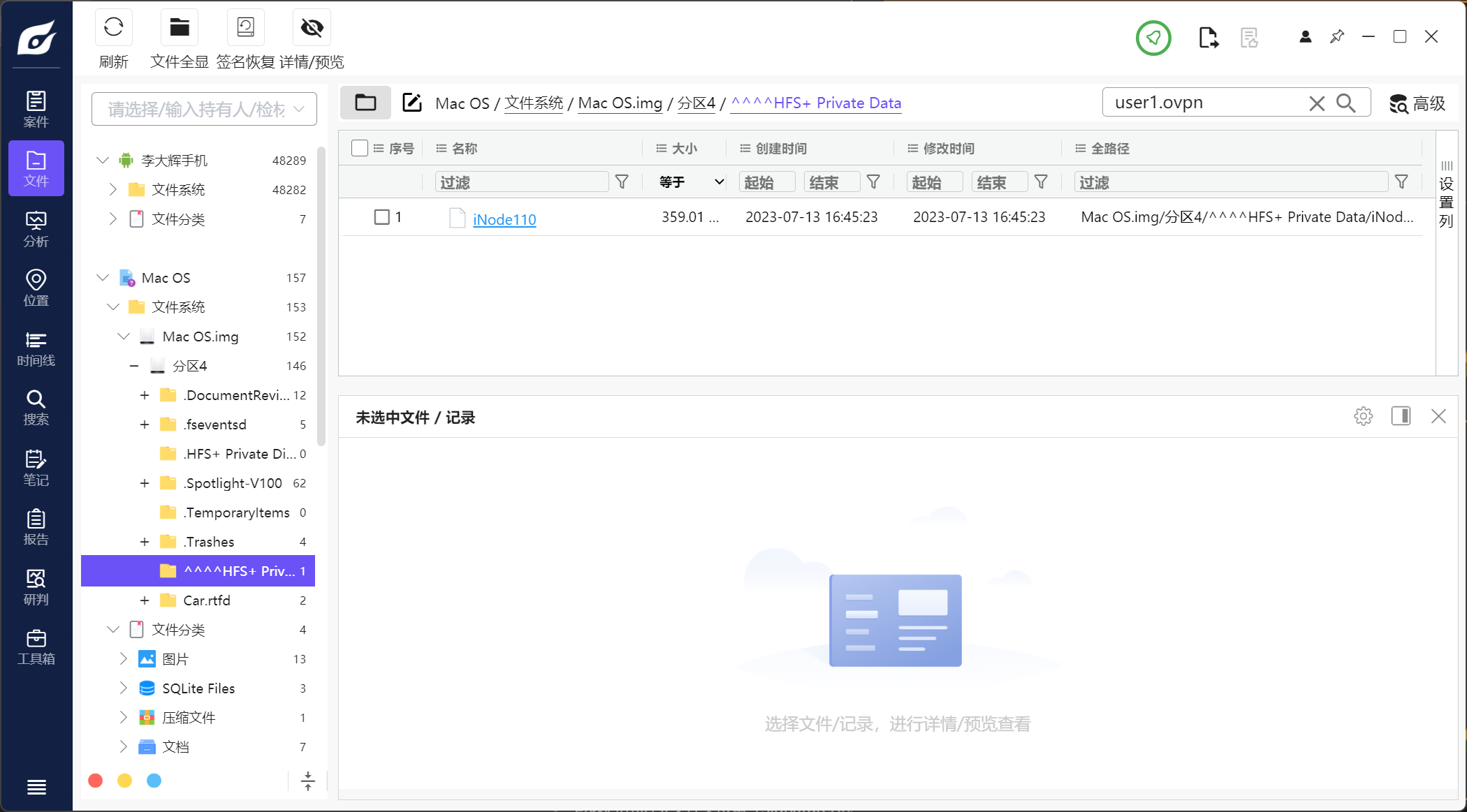
Task: Click the 签名恢复 signature recovery icon
Action: tap(245, 28)
